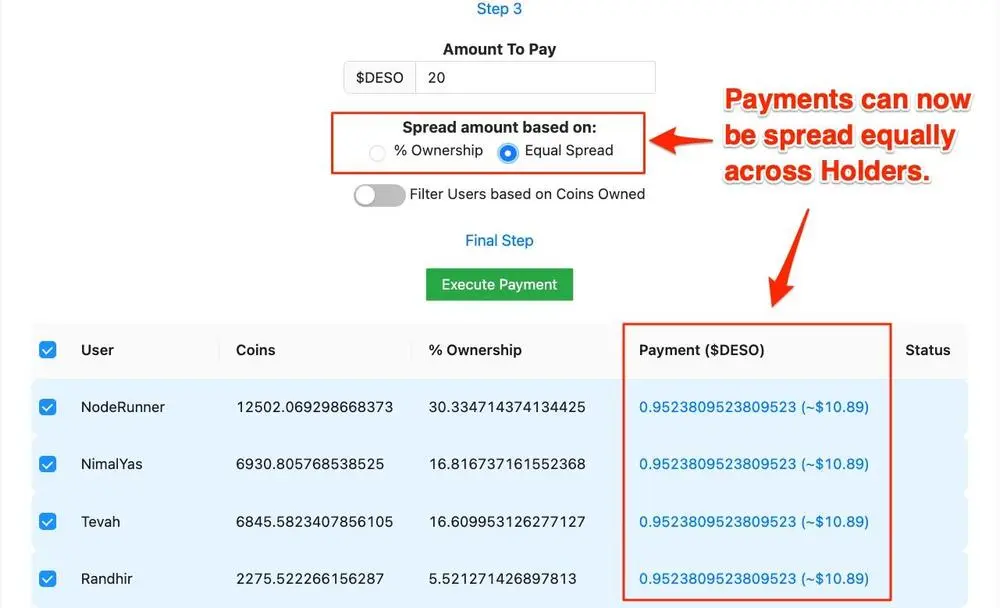
Task: Uncheck the NimalYas row checkbox
Action: pos(47,464)
